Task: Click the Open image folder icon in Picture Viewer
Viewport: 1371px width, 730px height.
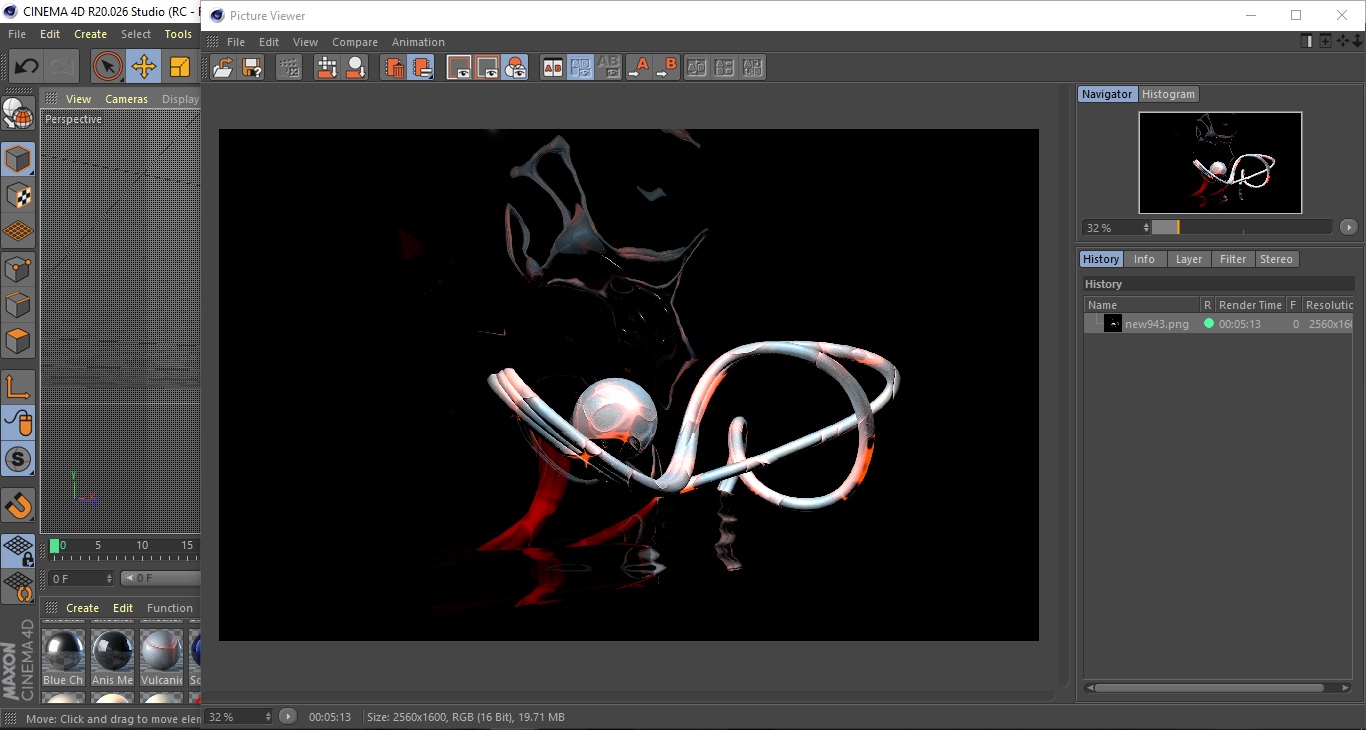Action: point(223,68)
